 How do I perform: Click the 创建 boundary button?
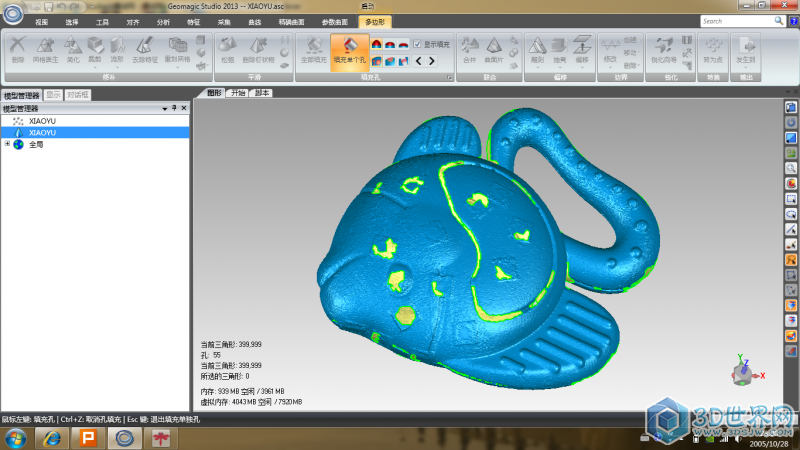(x=631, y=40)
